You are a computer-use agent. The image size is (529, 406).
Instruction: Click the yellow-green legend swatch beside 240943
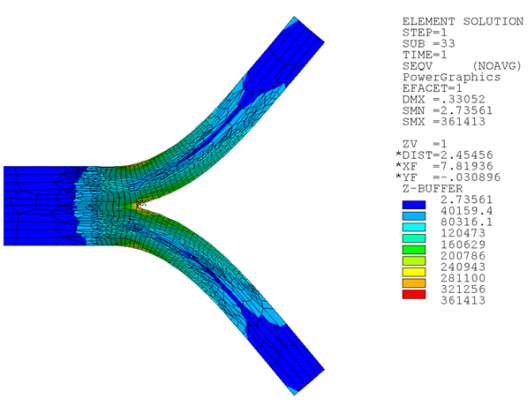tap(414, 261)
